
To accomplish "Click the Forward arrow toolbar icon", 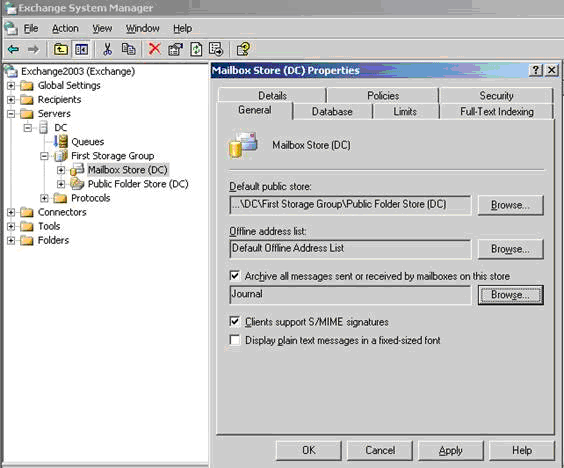I will 33,49.
